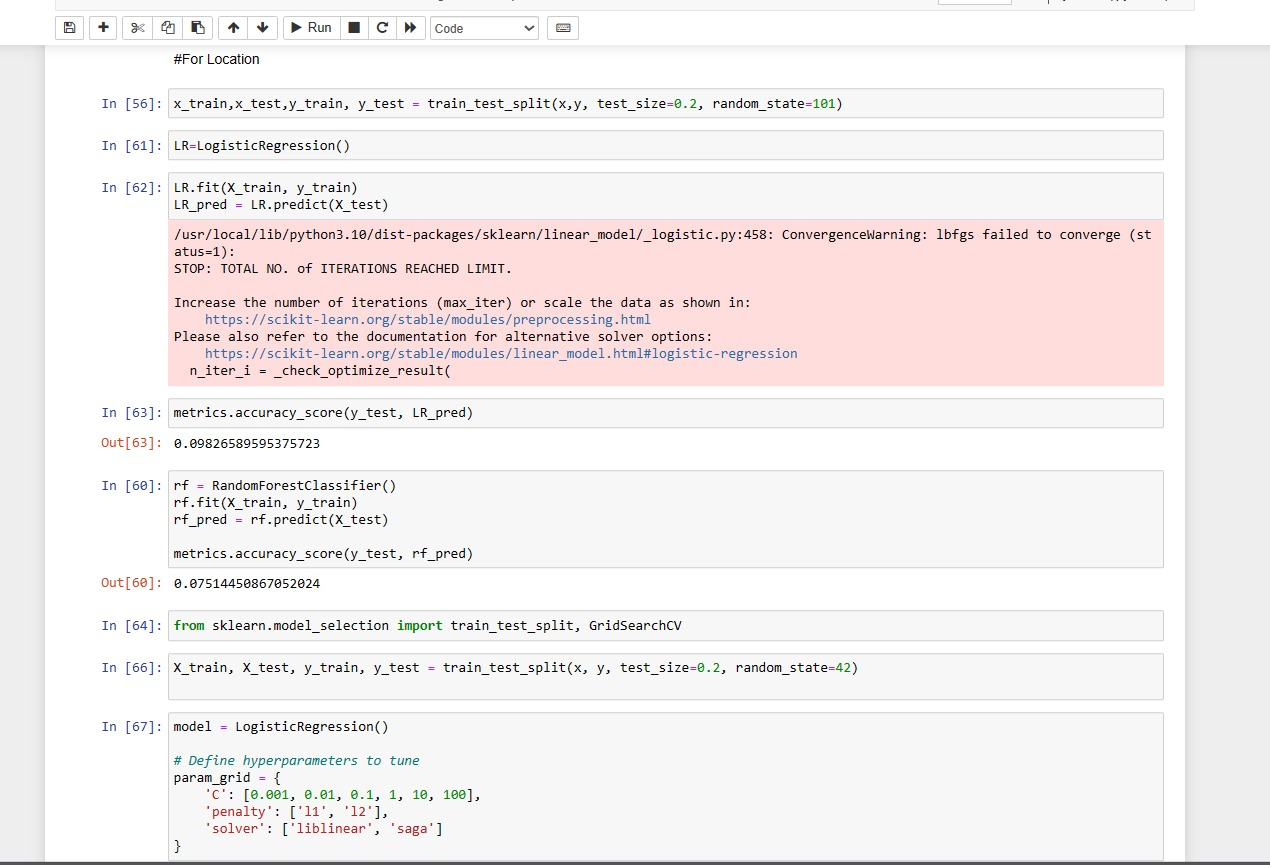Click the 'solver': ['liblinear', 'saga'] line
The height and width of the screenshot is (865, 1270).
point(323,829)
